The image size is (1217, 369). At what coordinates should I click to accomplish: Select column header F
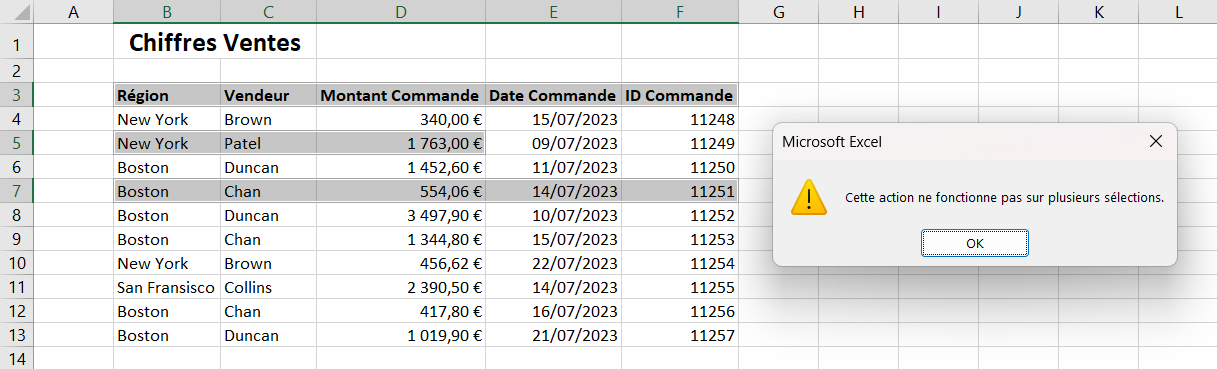pyautogui.click(x=680, y=12)
